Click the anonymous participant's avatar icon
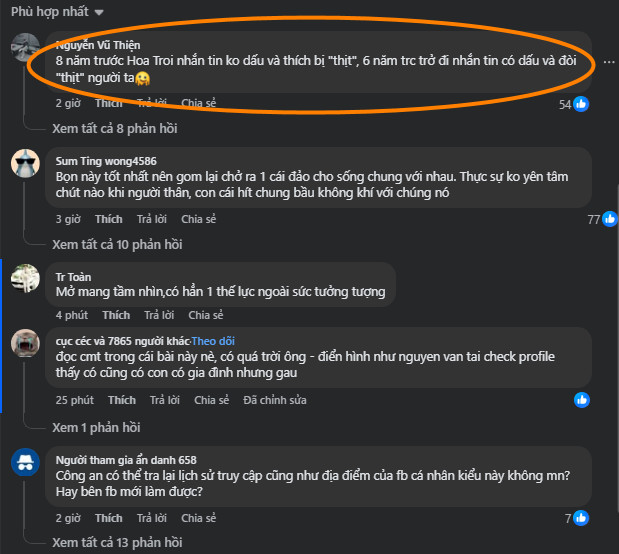This screenshot has width=619, height=554. 25,463
